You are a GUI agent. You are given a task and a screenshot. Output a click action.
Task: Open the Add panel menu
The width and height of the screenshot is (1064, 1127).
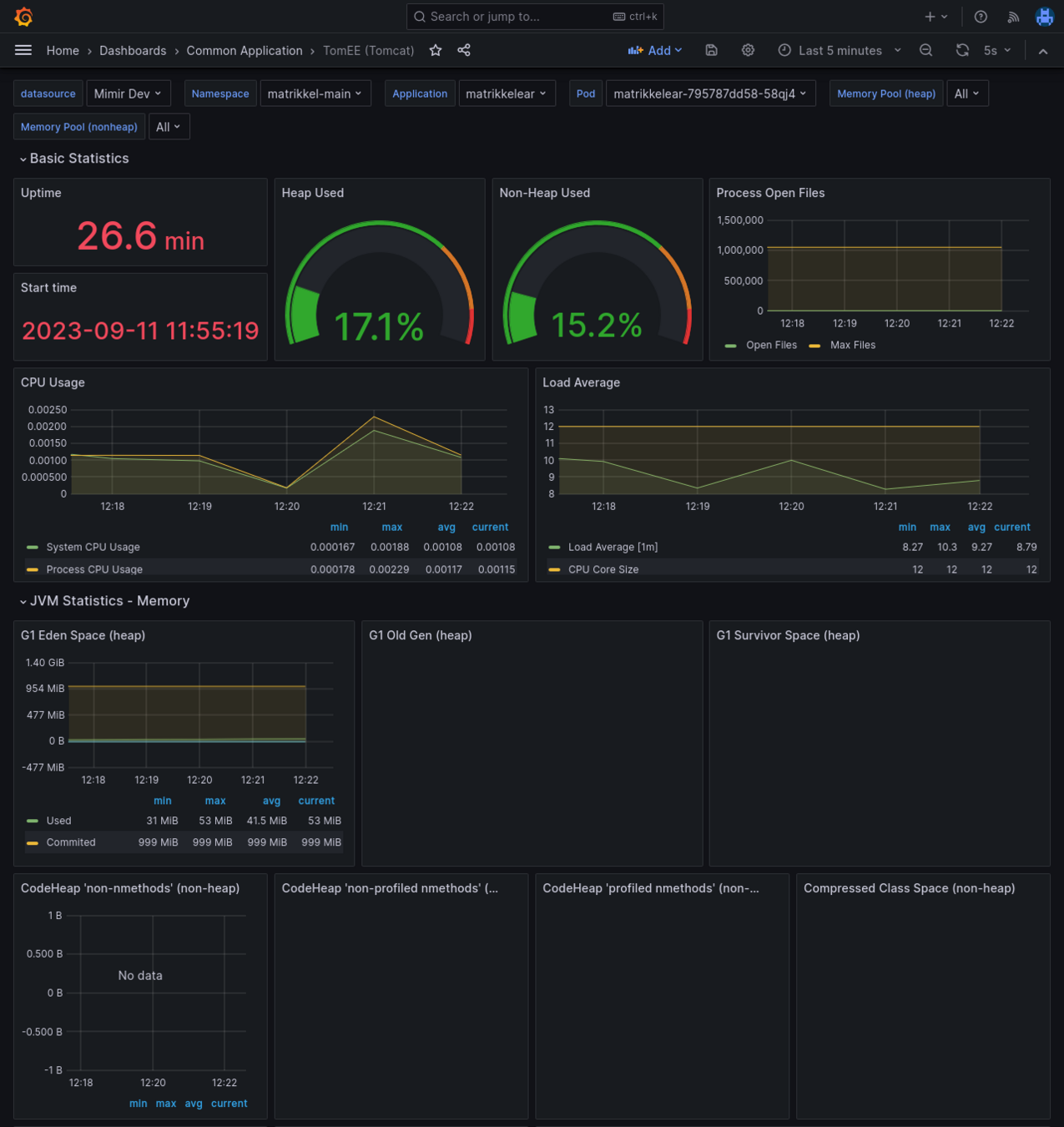(655, 50)
